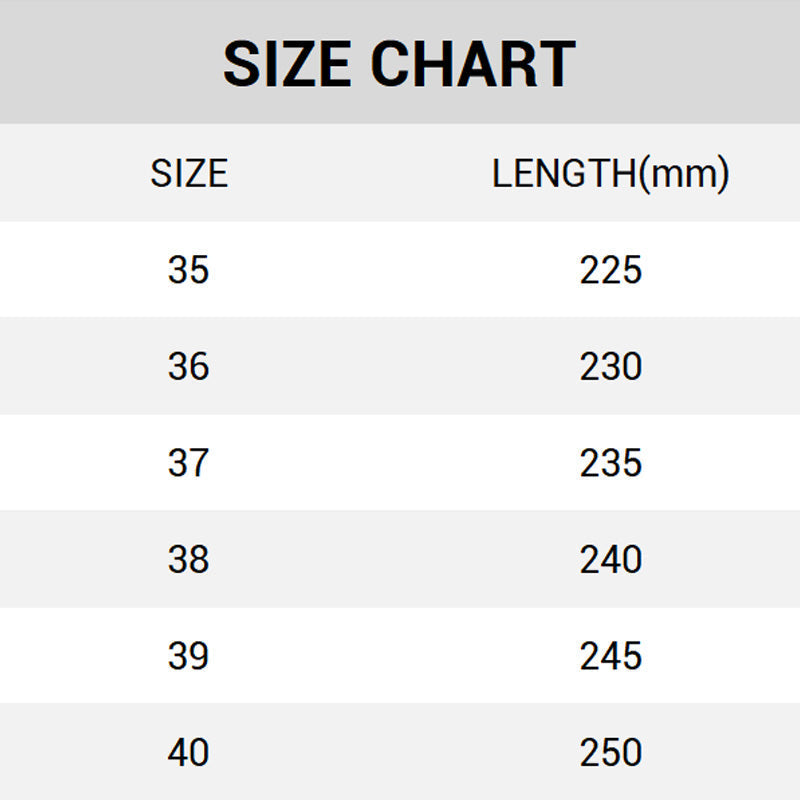The height and width of the screenshot is (800, 800).
Task: Click the empty middle of the 37 row
Action: point(400,463)
